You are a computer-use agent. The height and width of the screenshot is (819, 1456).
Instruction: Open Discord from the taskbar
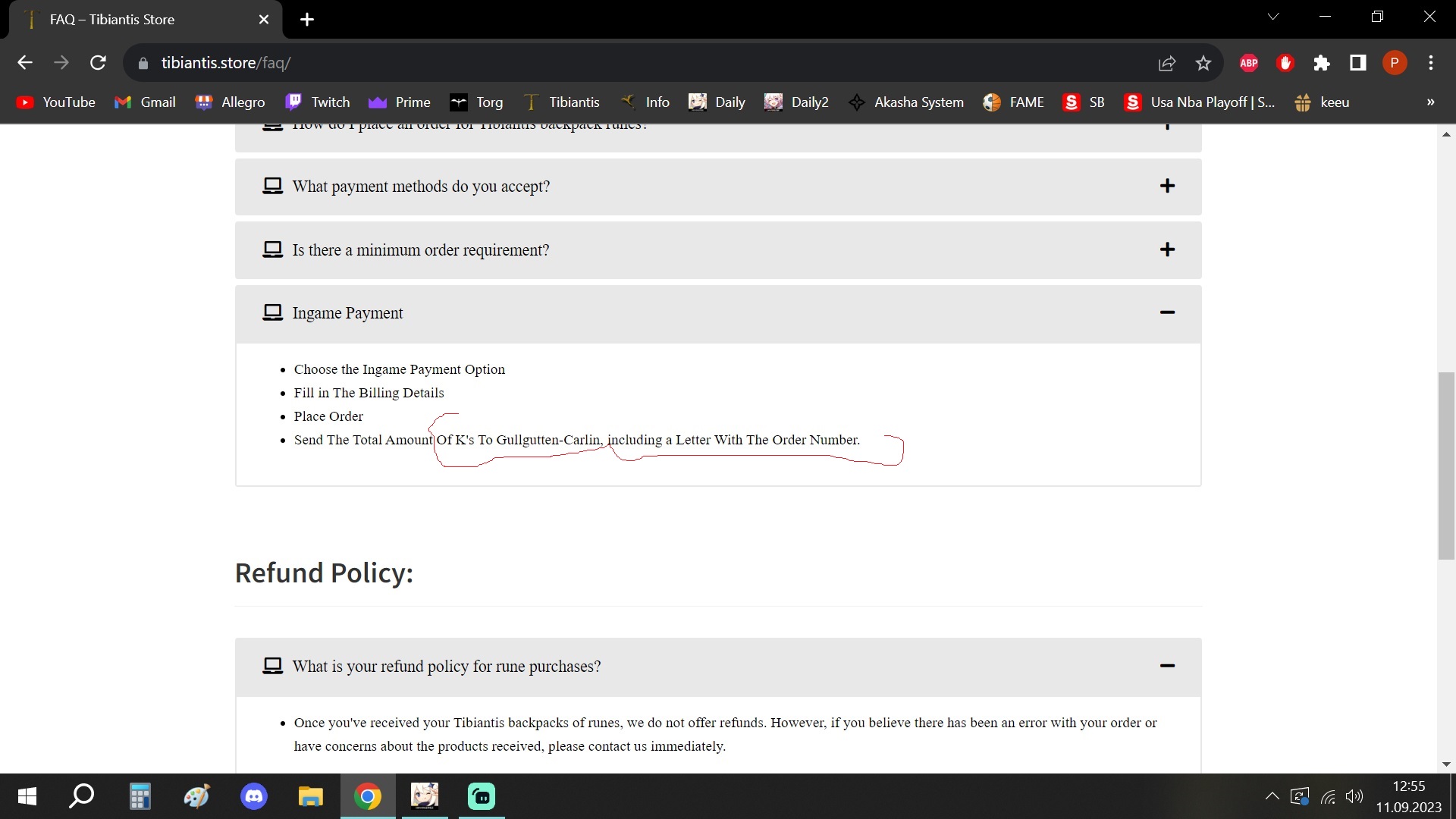tap(254, 796)
